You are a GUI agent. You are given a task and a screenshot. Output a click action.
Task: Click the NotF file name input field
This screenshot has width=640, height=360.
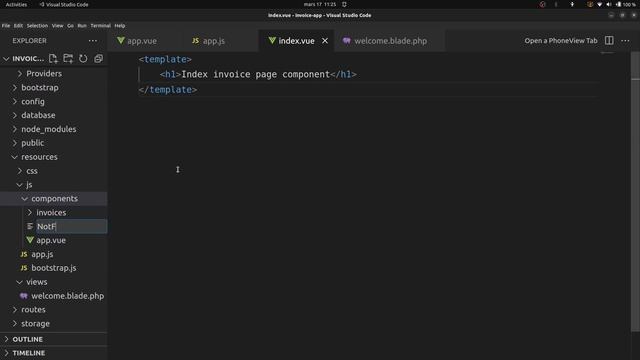pos(72,226)
